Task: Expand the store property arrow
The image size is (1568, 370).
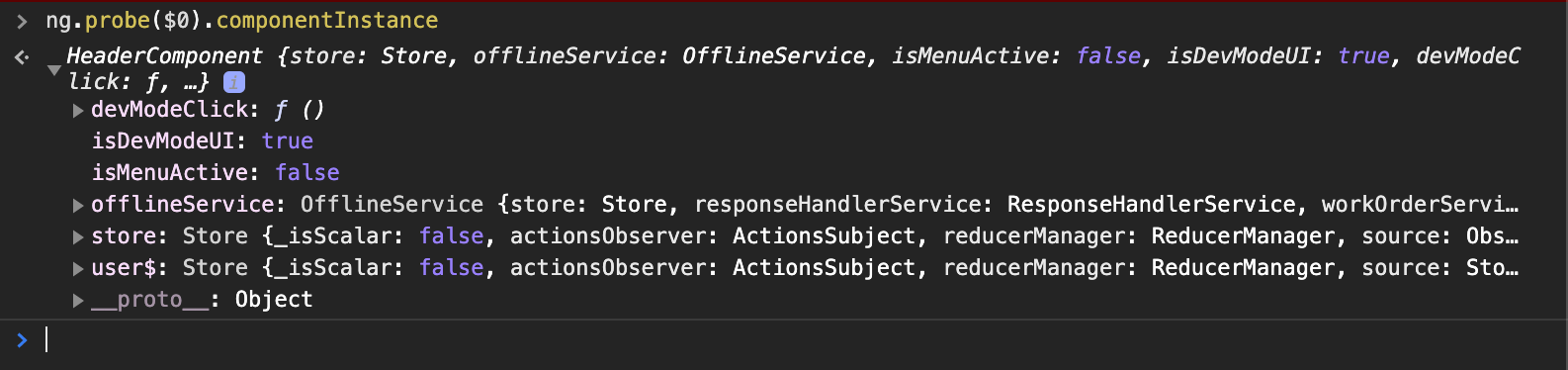Action: pyautogui.click(x=78, y=236)
